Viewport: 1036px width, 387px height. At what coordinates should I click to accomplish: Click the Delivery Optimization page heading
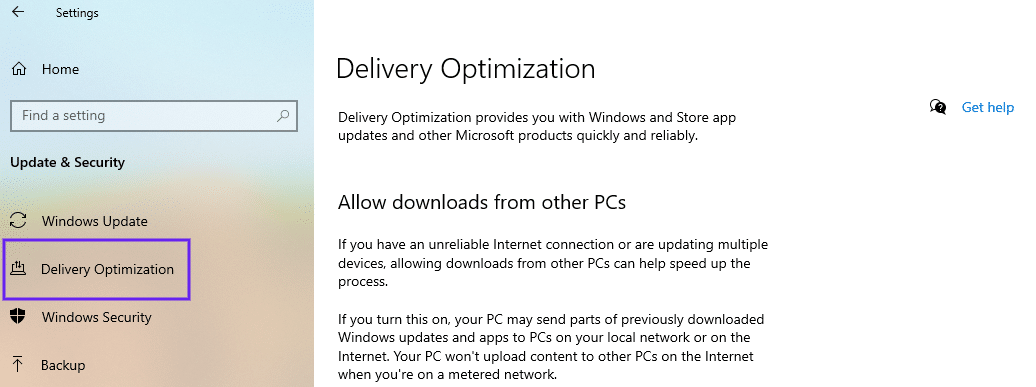pos(466,69)
